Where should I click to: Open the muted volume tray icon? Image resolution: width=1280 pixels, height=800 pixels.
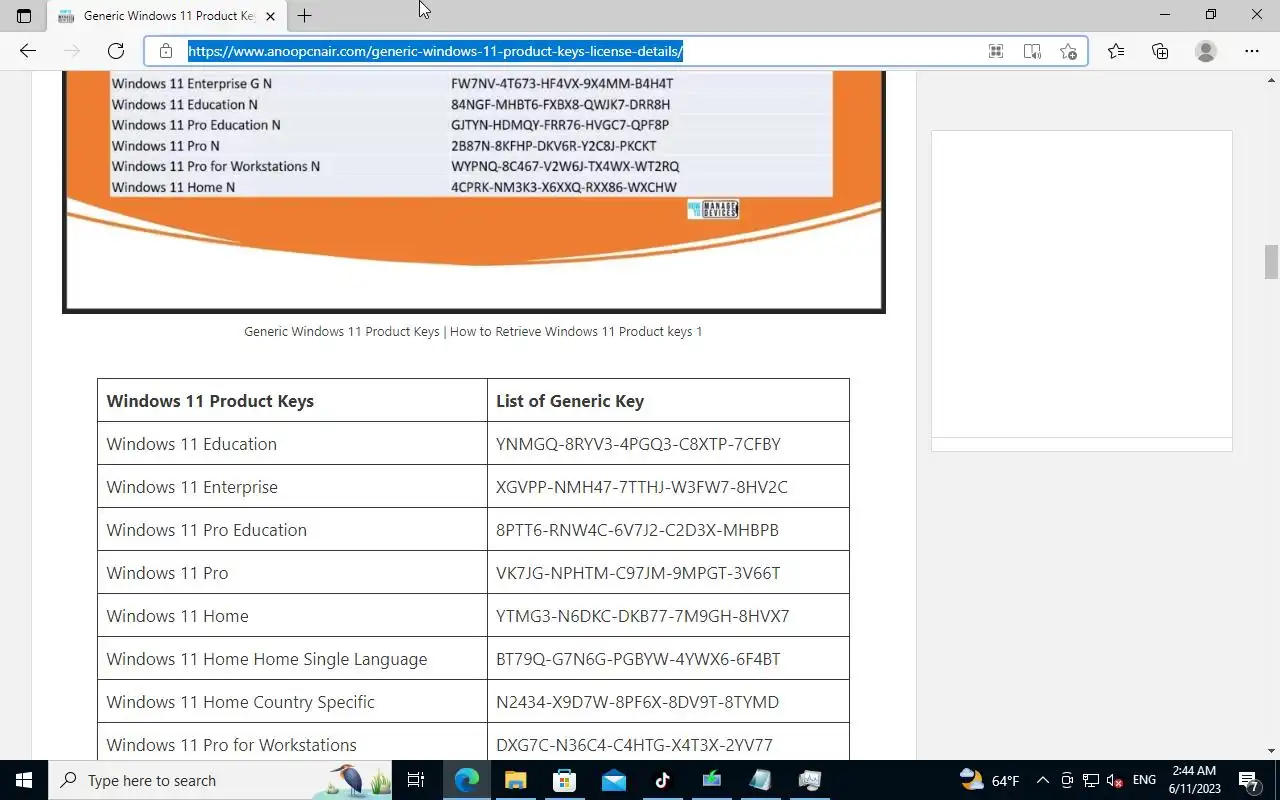pyautogui.click(x=1115, y=780)
